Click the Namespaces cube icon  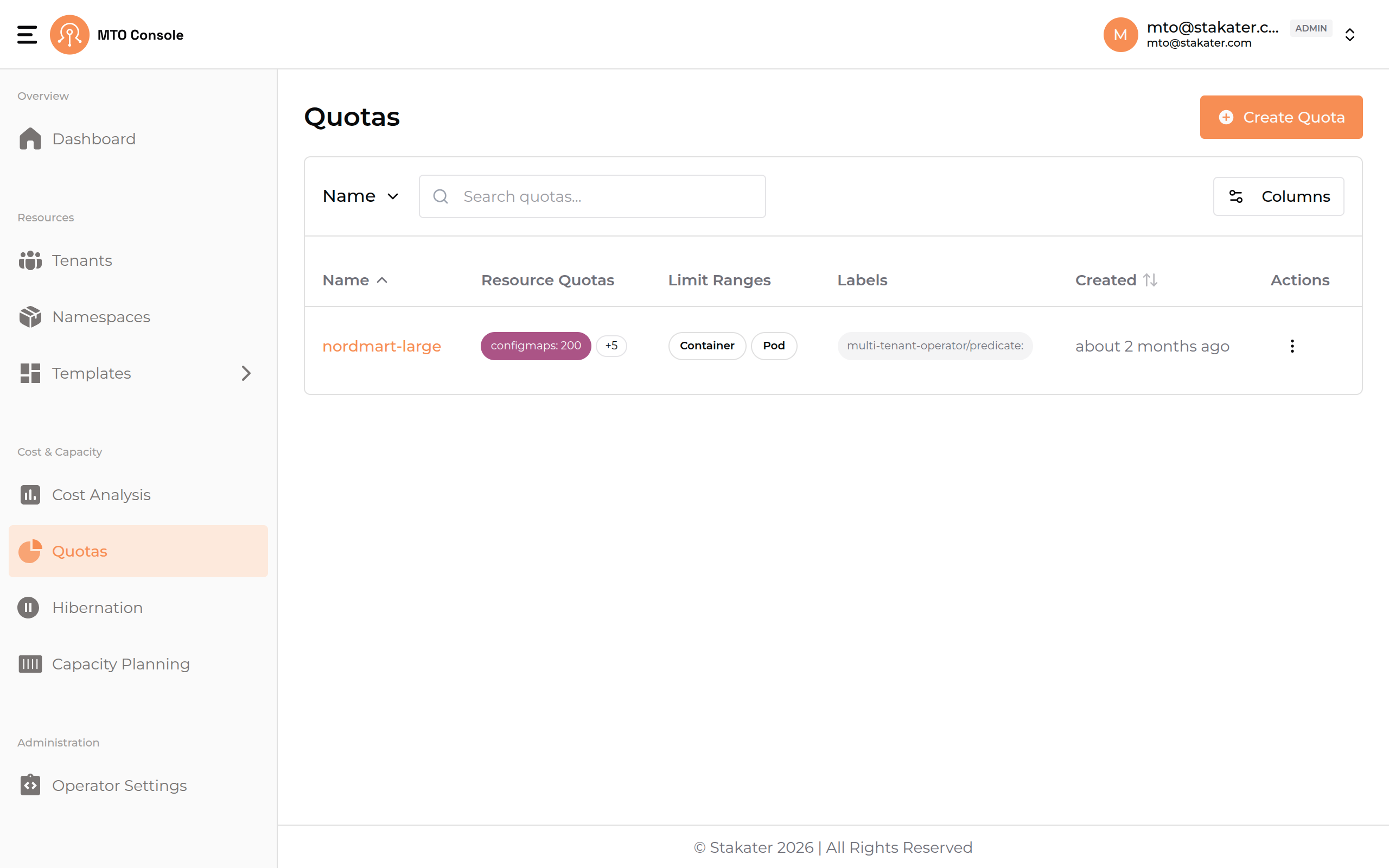coord(30,317)
